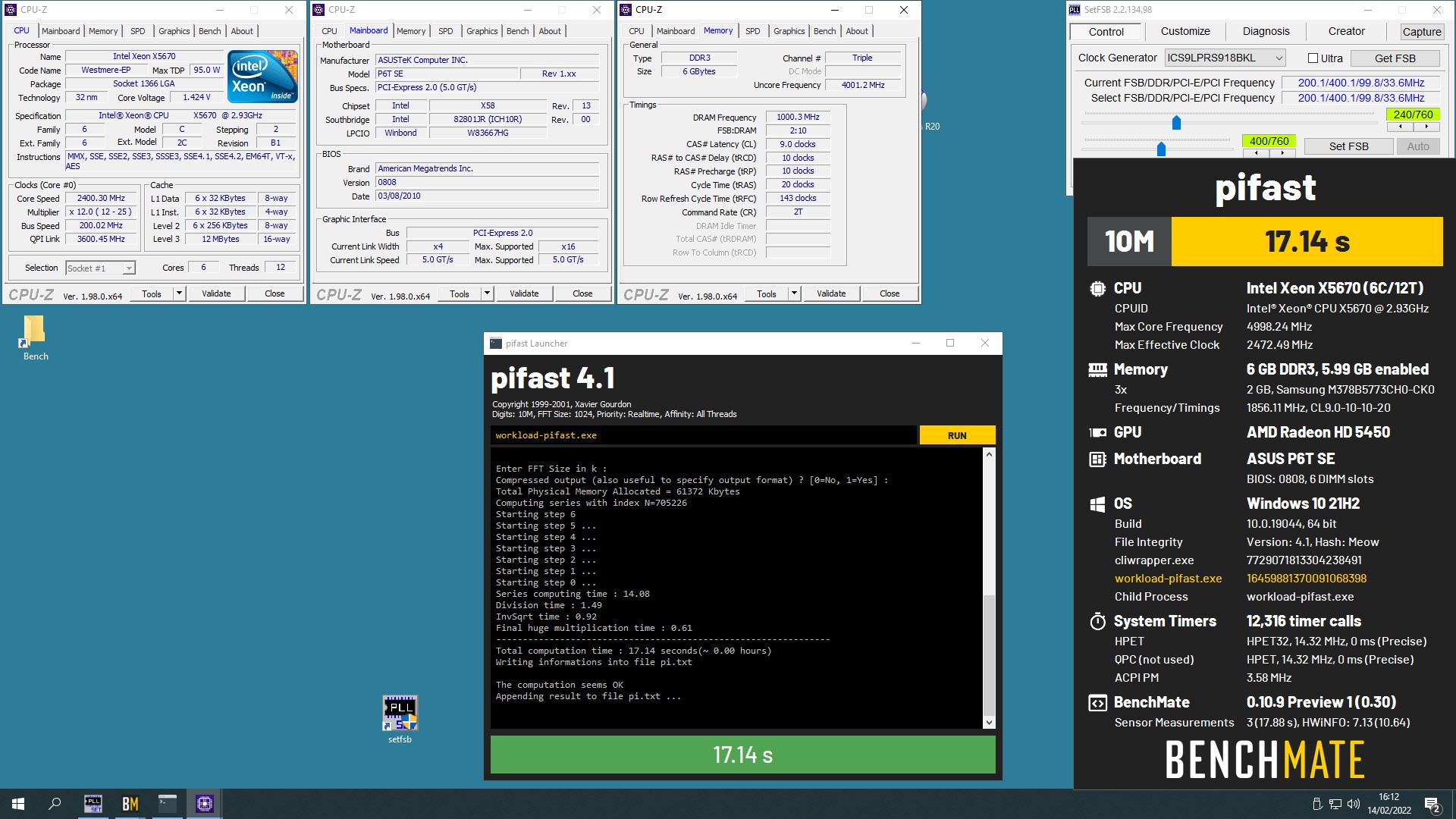Open the taskbar clock and date
The height and width of the screenshot is (819, 1456).
point(1389,804)
